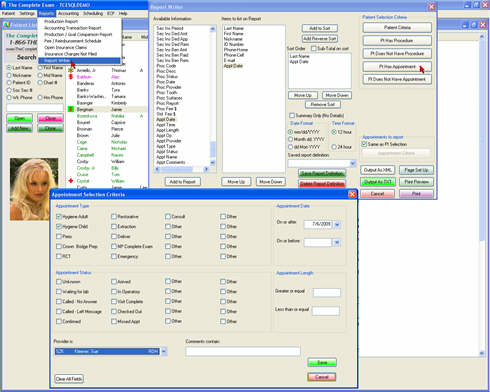Click the green dollar icon beside the Bergman row

71,109
